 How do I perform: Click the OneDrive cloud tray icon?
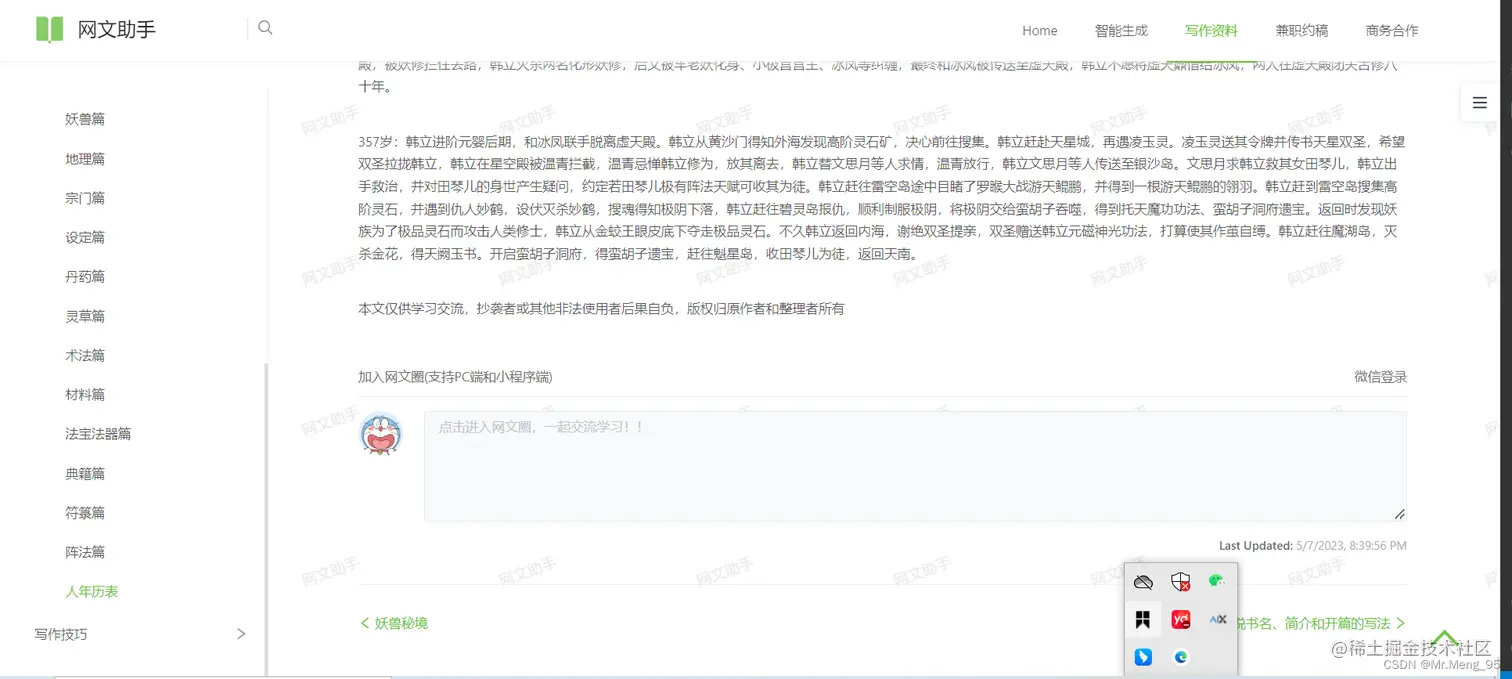(x=1143, y=581)
